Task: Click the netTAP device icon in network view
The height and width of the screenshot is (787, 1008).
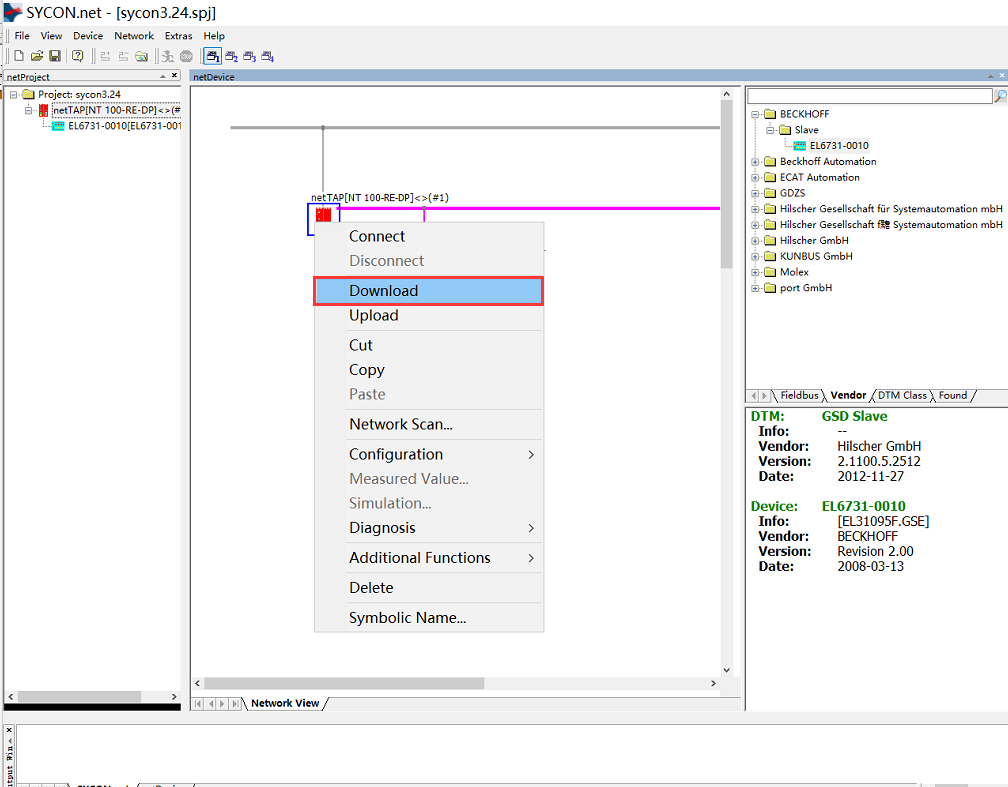Action: (323, 215)
